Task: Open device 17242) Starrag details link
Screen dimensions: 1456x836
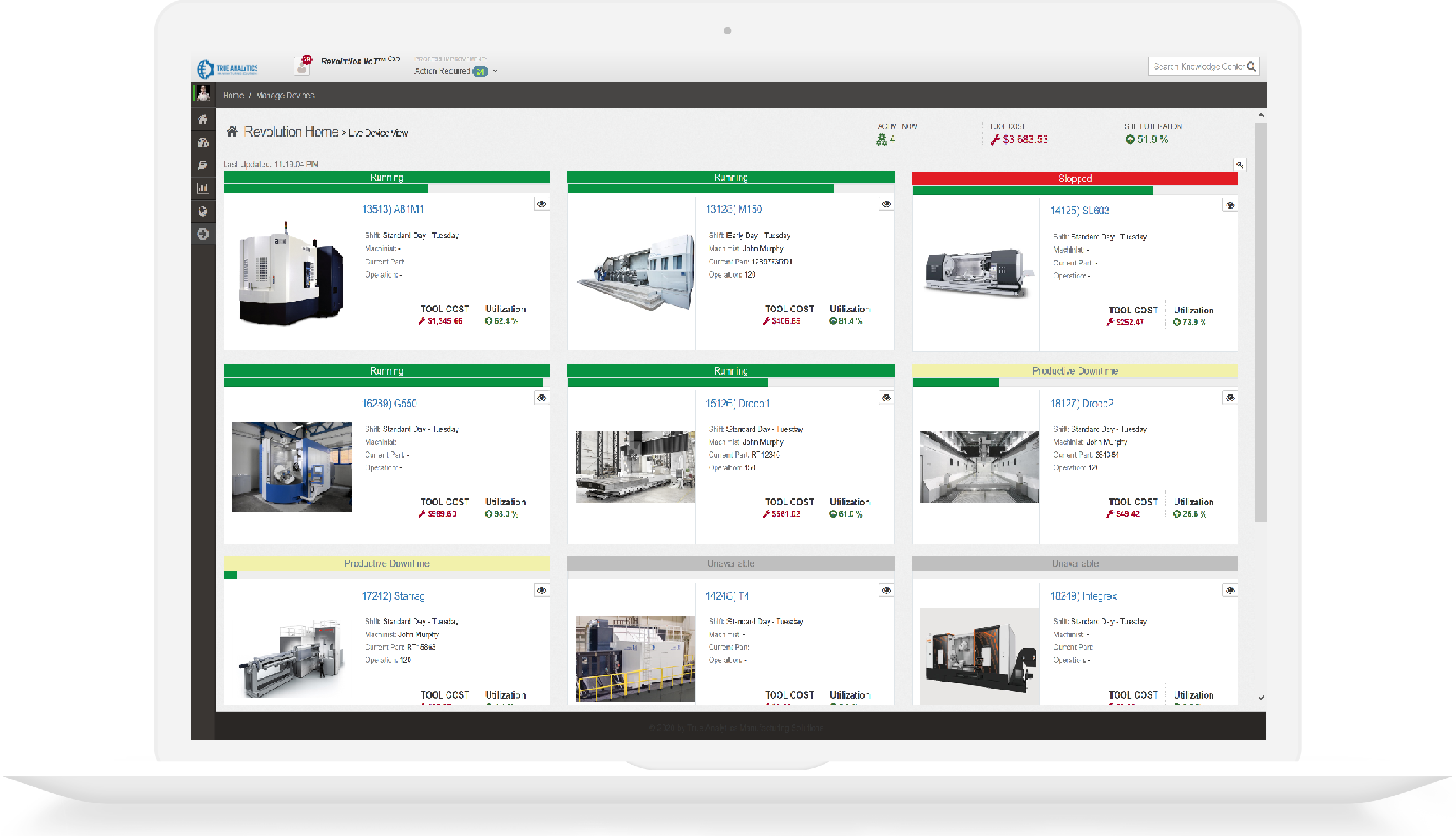Action: click(x=394, y=595)
